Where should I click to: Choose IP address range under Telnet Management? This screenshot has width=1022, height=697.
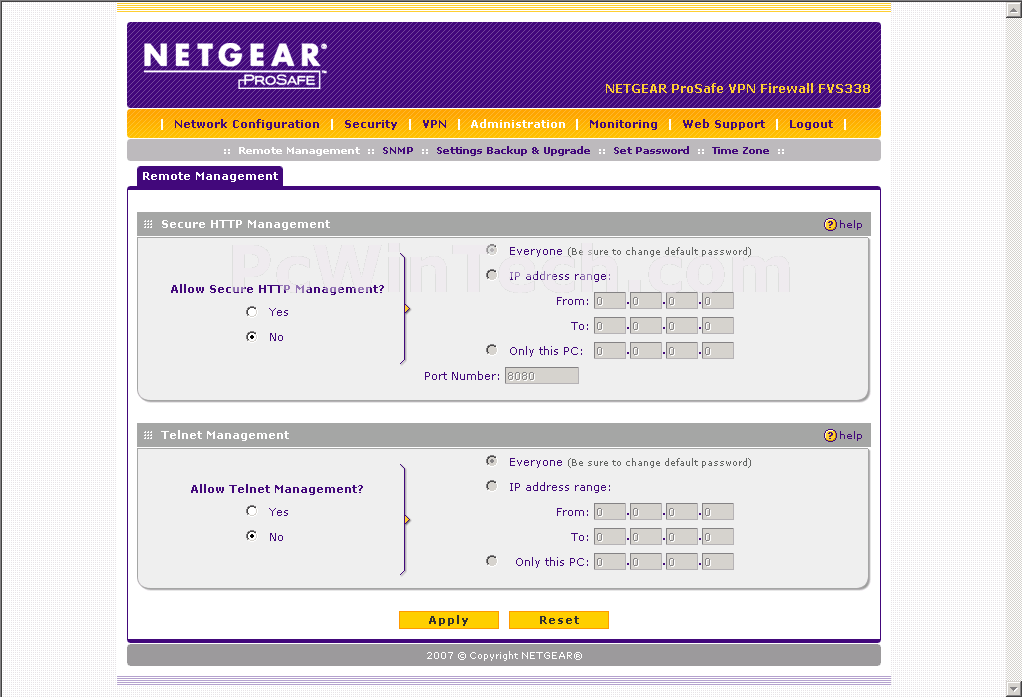(x=491, y=486)
